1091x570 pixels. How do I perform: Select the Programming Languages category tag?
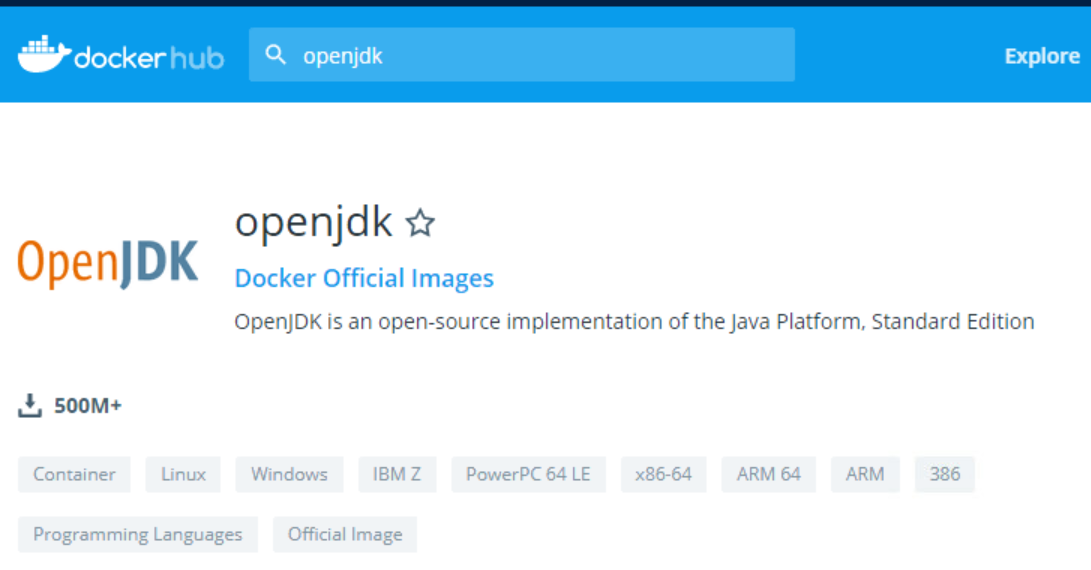coord(138,534)
